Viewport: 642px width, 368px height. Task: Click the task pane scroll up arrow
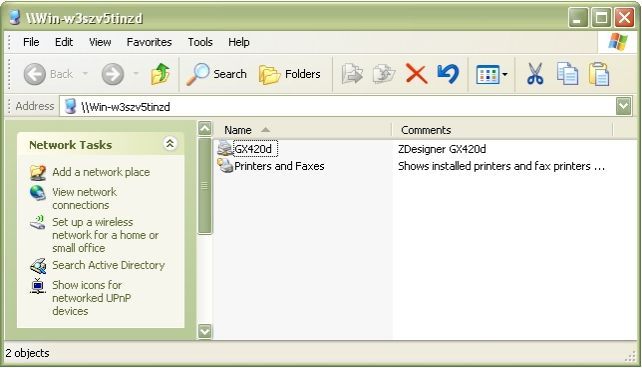(x=205, y=129)
